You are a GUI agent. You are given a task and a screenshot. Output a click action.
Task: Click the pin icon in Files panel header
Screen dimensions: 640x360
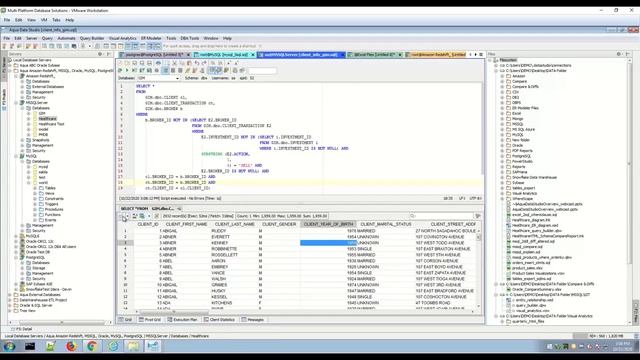tap(627, 54)
